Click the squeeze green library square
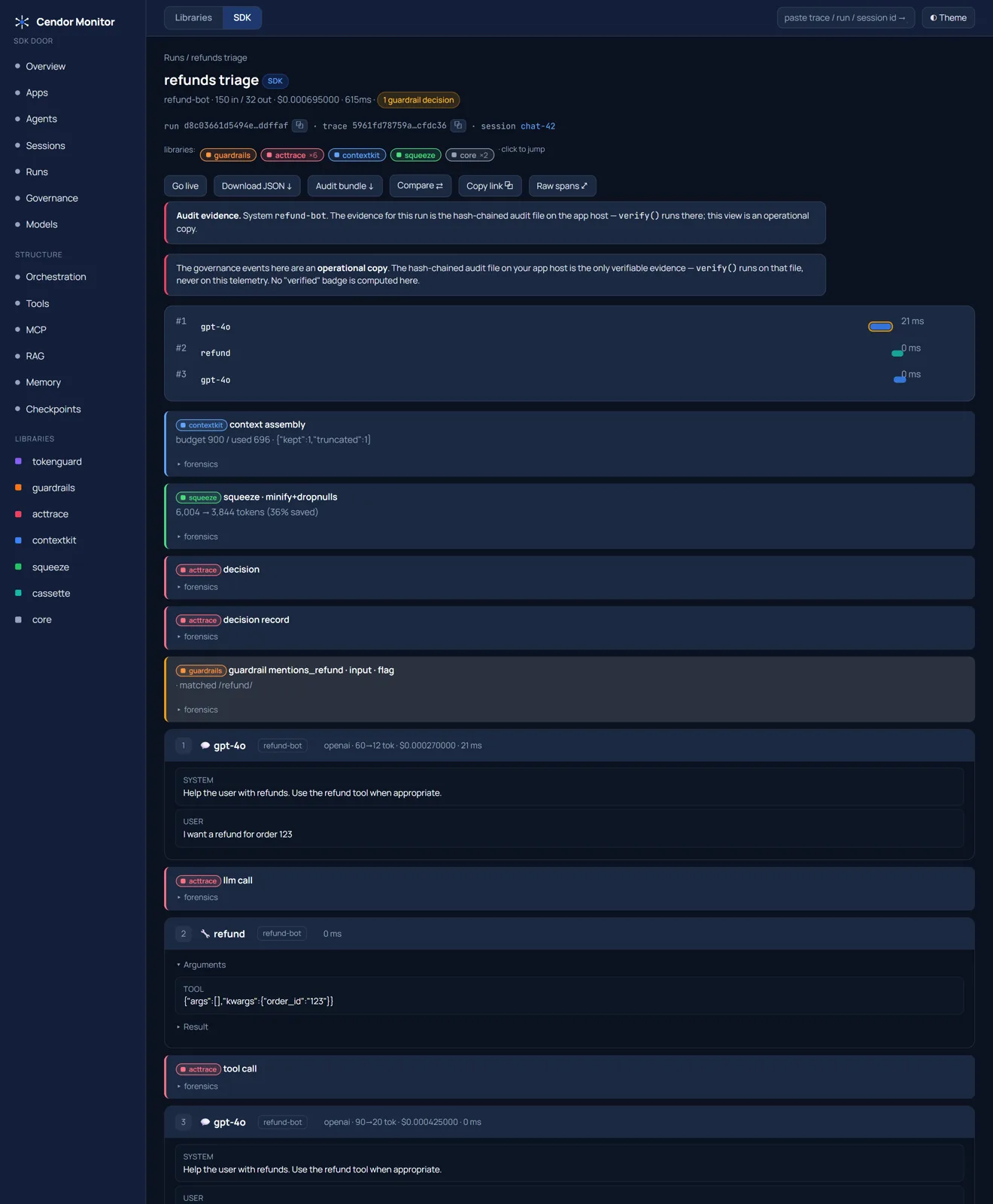The height and width of the screenshot is (1204, 993). click(x=18, y=567)
